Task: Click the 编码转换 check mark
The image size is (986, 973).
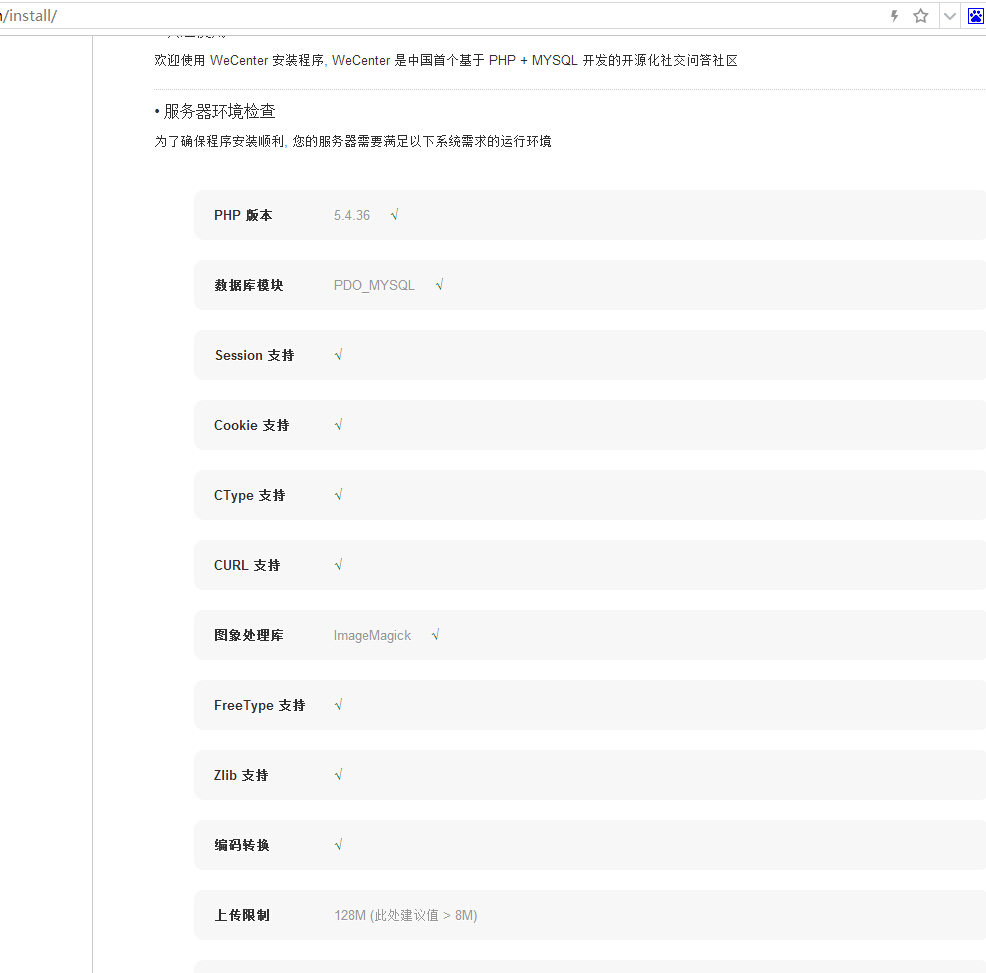Action: click(x=339, y=845)
